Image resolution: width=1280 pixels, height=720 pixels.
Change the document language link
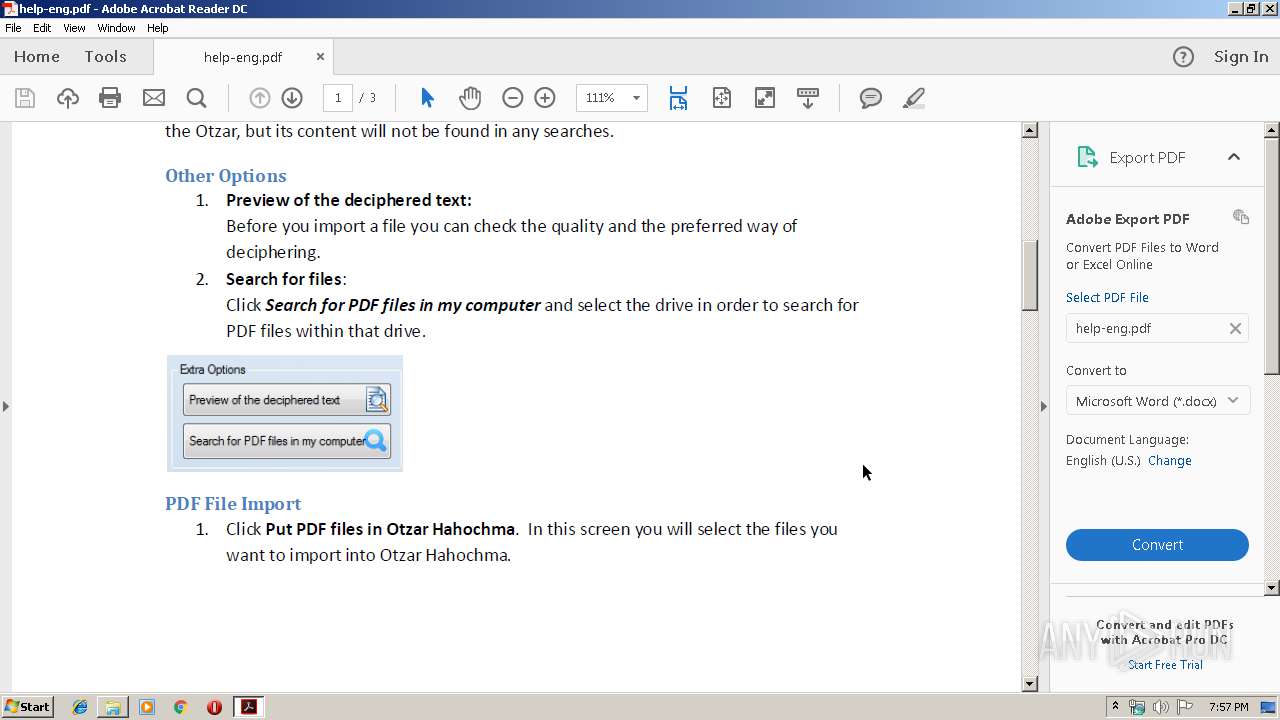[x=1169, y=461]
